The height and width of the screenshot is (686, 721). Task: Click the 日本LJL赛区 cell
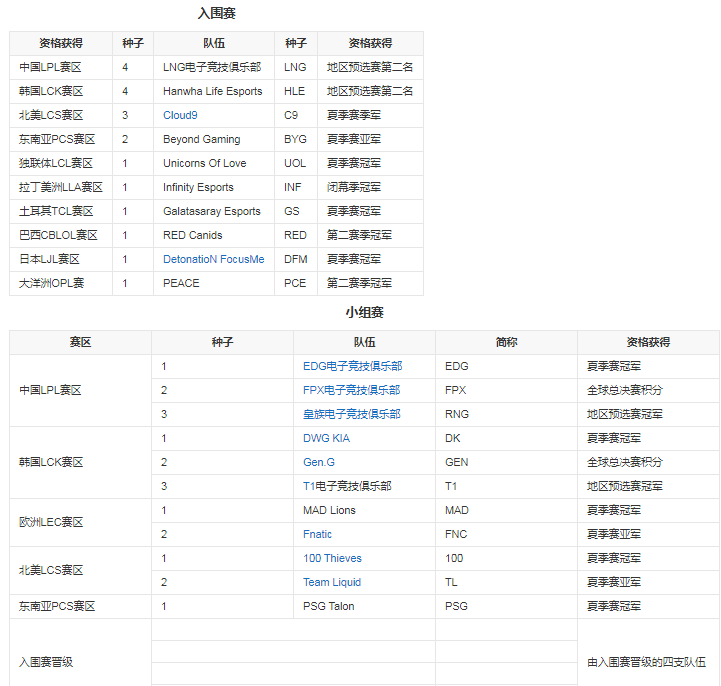point(61,259)
